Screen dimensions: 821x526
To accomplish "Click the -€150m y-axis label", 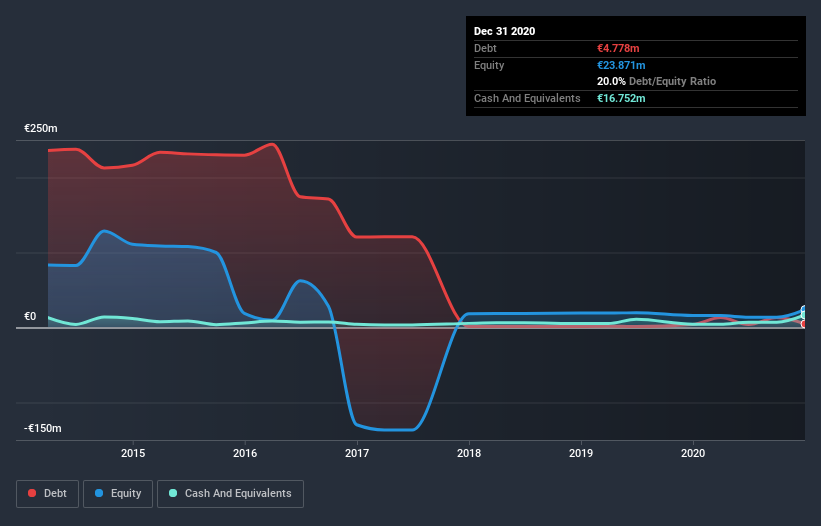I will [x=43, y=428].
